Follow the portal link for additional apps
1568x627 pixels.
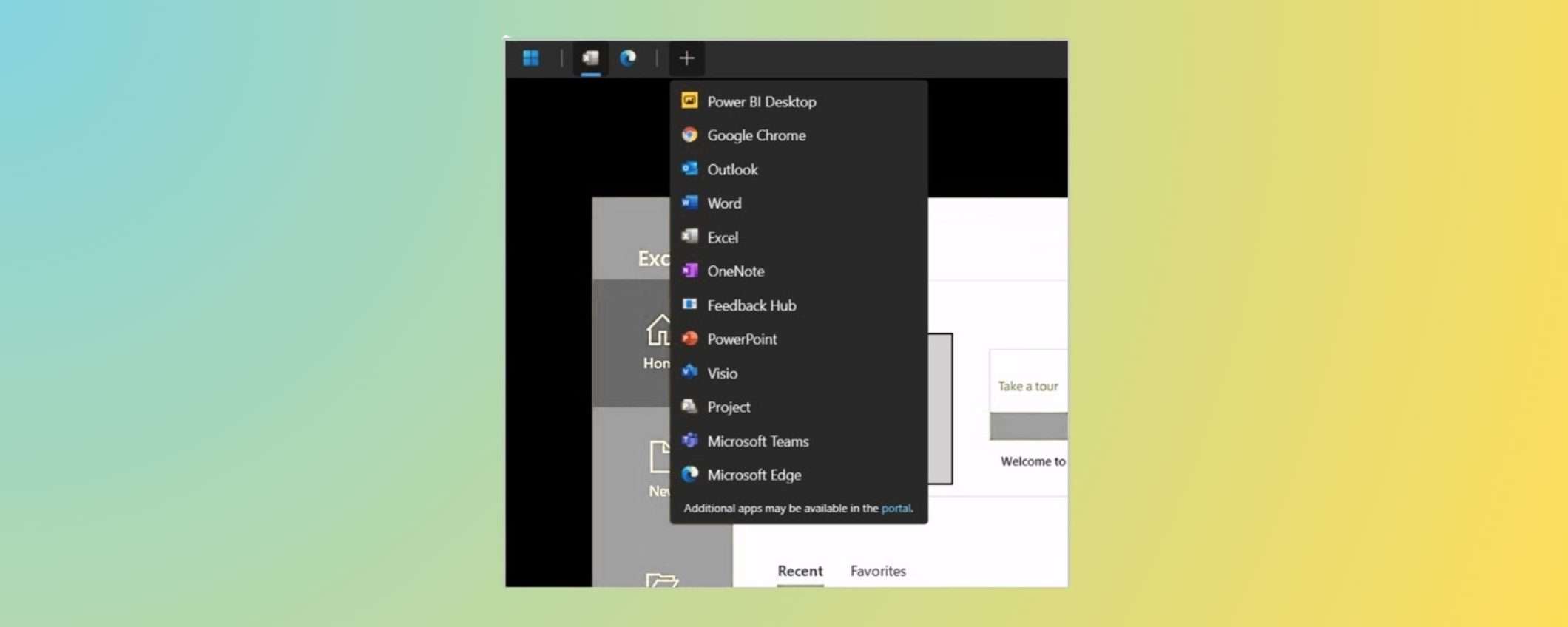tap(895, 509)
